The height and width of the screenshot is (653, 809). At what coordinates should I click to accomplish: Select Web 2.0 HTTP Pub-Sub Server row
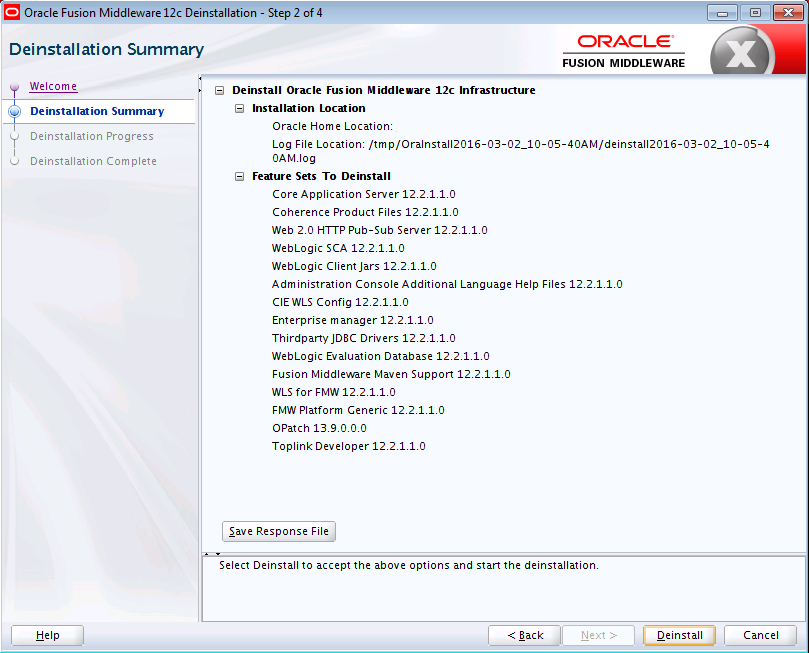(380, 231)
